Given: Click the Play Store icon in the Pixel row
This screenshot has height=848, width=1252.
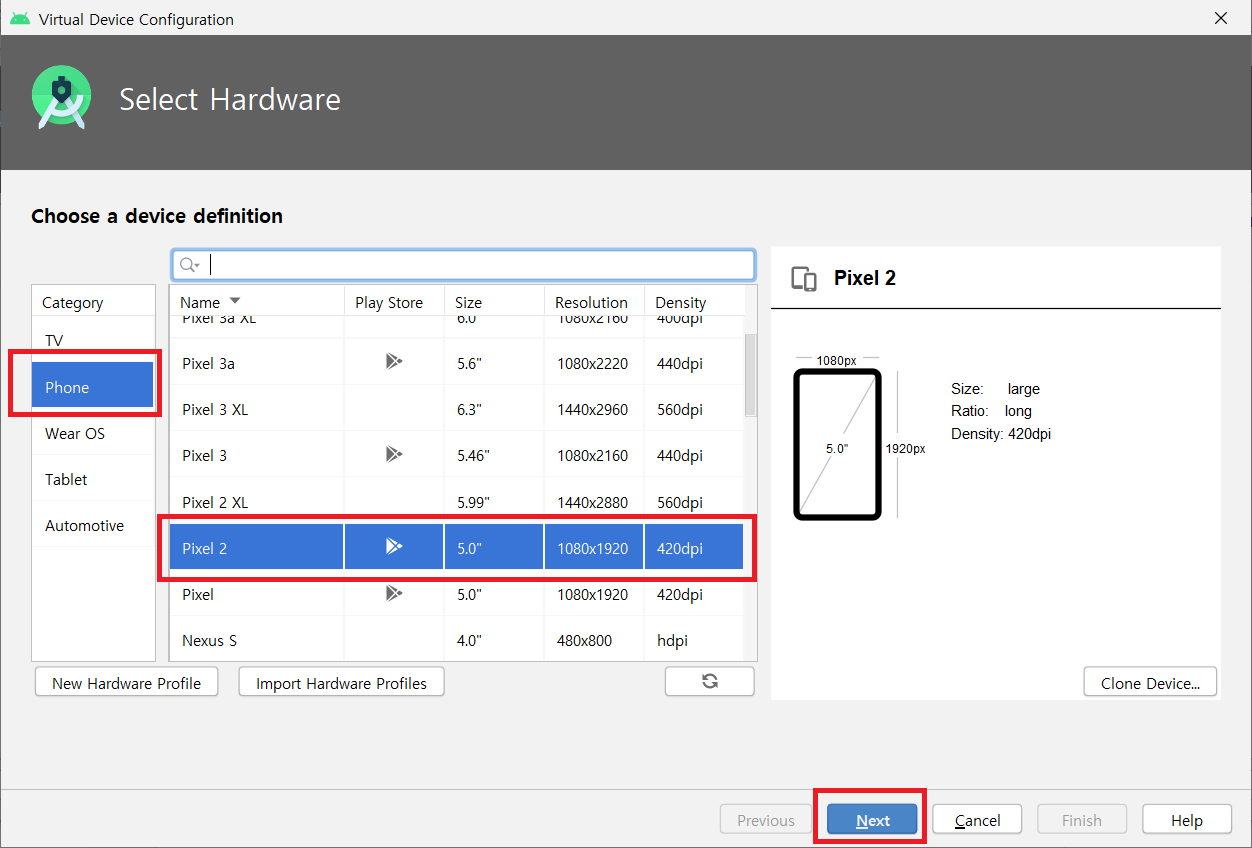Looking at the screenshot, I should pyautogui.click(x=394, y=593).
